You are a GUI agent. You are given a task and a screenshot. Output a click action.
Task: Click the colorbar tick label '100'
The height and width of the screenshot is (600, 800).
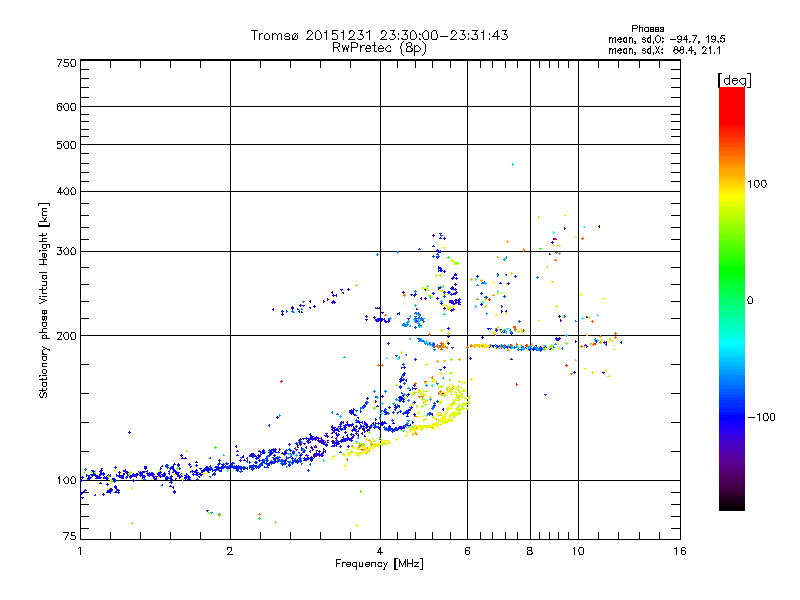[x=757, y=184]
